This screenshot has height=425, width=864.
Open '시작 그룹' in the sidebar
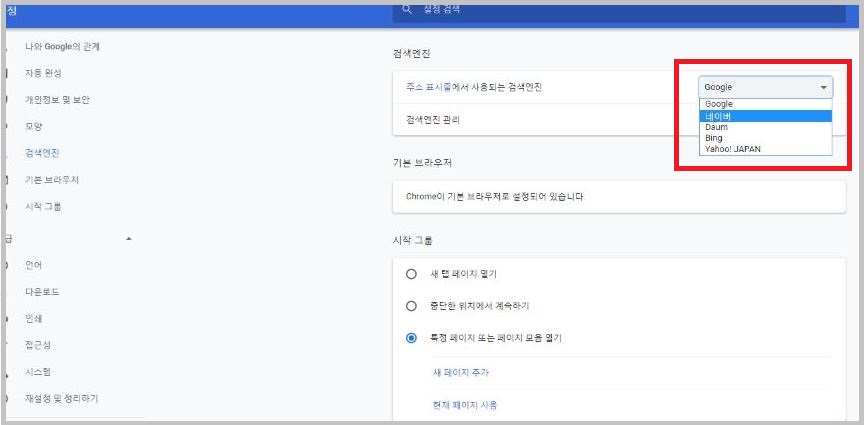coord(43,206)
